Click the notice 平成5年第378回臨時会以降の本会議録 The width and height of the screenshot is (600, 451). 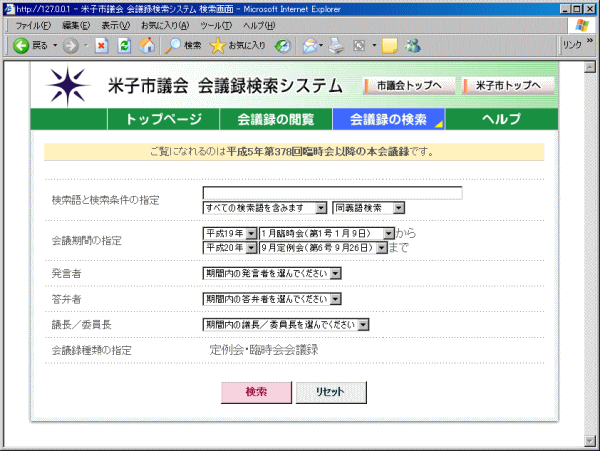pyautogui.click(x=318, y=152)
